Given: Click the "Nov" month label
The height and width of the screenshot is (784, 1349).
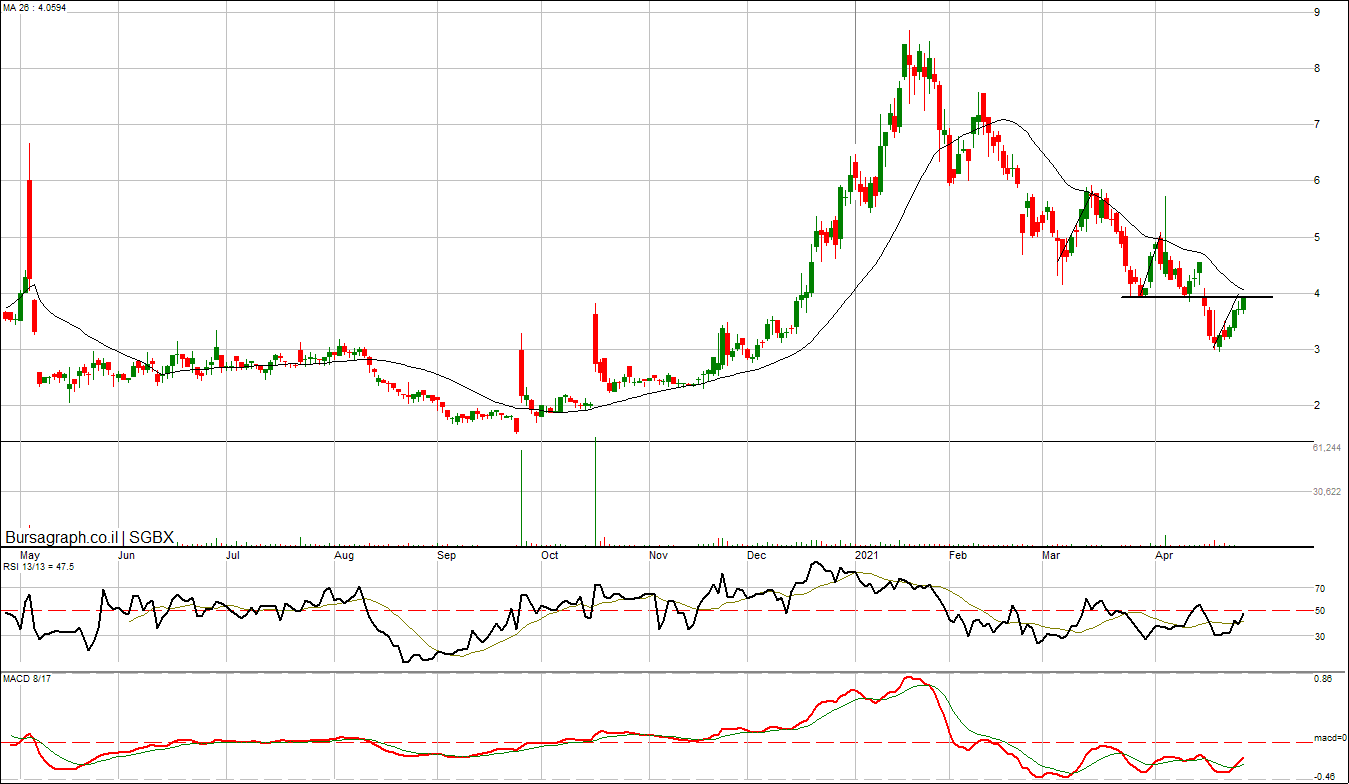Looking at the screenshot, I should (657, 553).
